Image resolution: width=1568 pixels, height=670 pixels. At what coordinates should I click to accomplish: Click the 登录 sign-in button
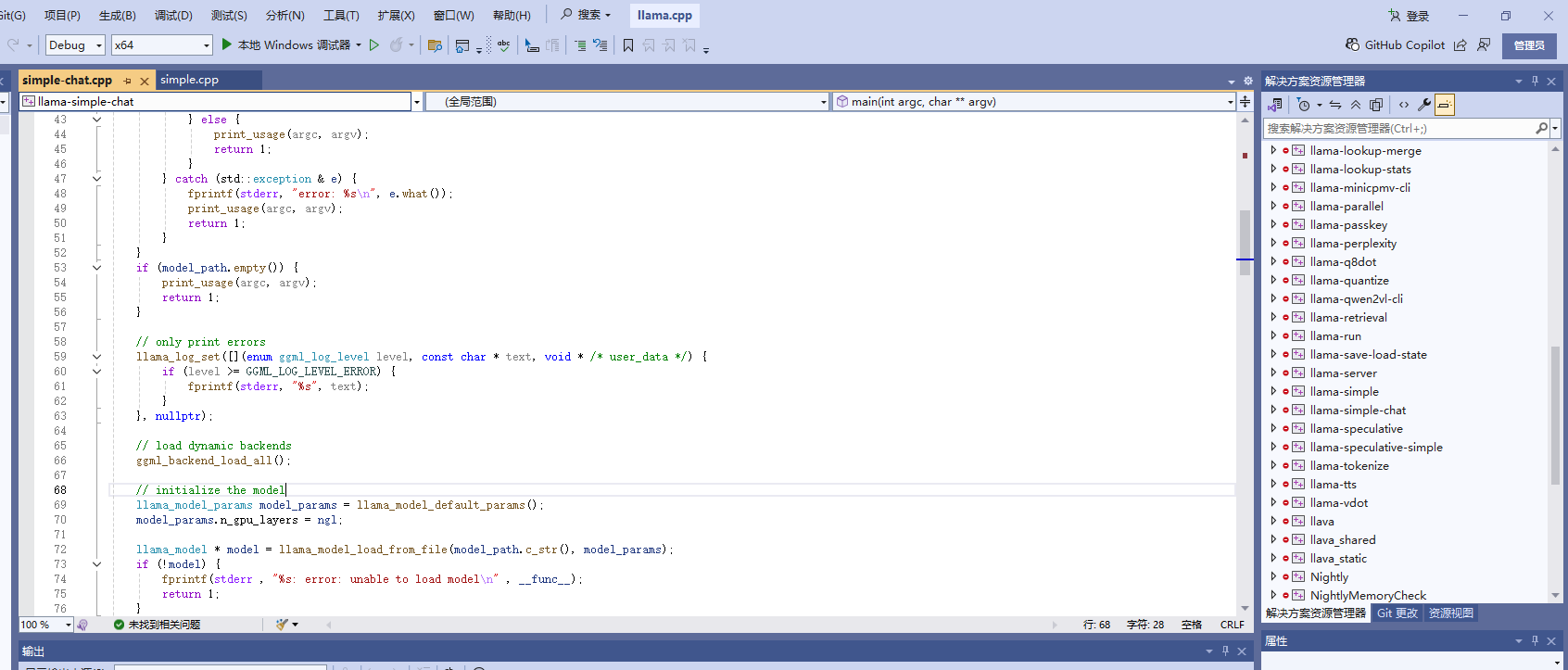click(x=1409, y=16)
